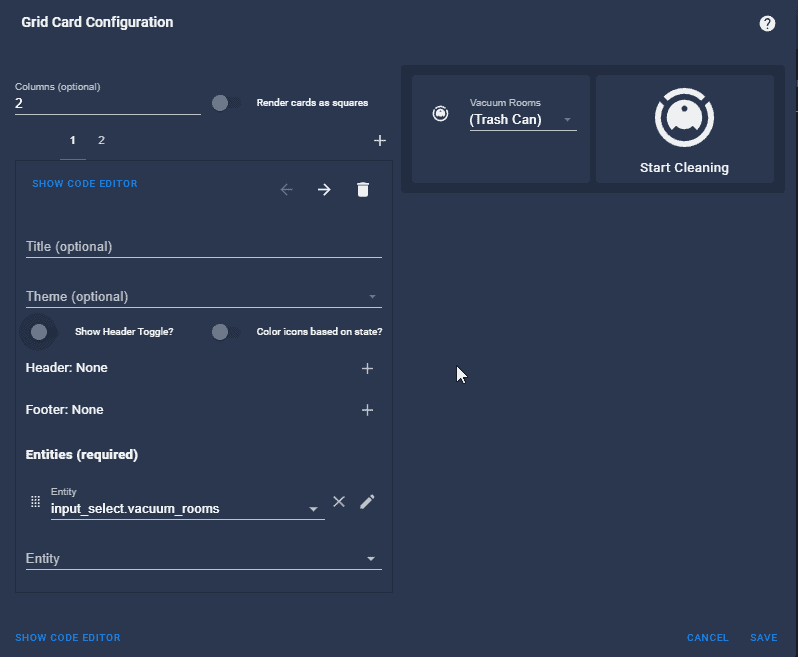Toggle Render cards as squares switch
The height and width of the screenshot is (657, 798).
(227, 103)
